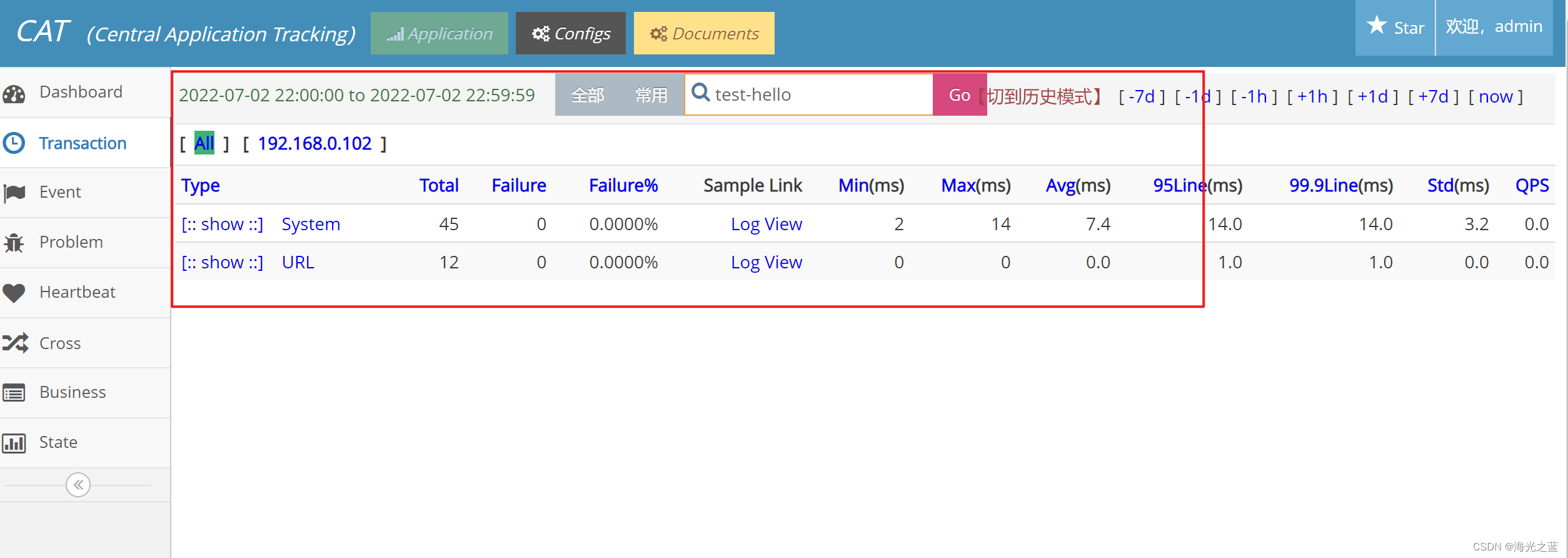Click the Event flag icon
Screen dimensions: 1568x558
(14, 193)
